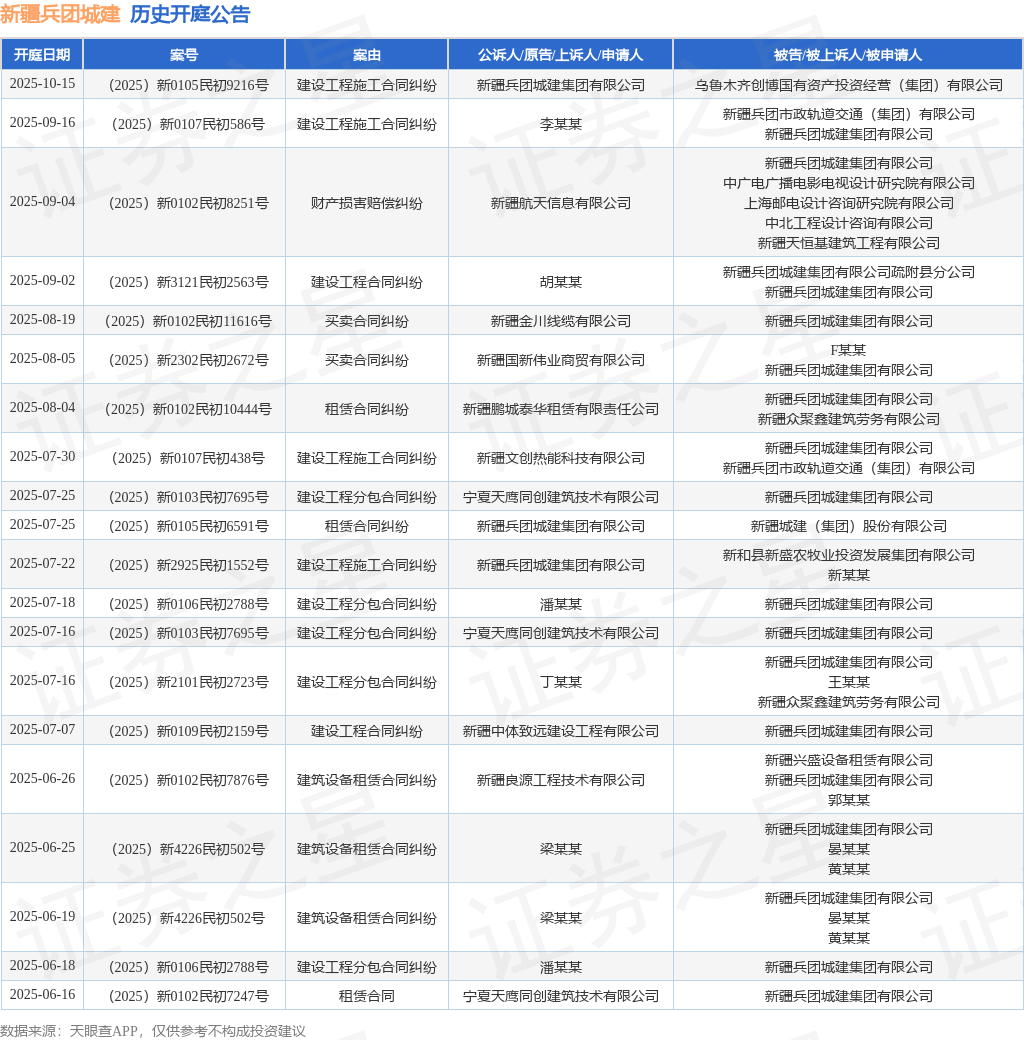Click case number (2025)新0102民初7876号
The height and width of the screenshot is (1040, 1024).
coord(188,781)
